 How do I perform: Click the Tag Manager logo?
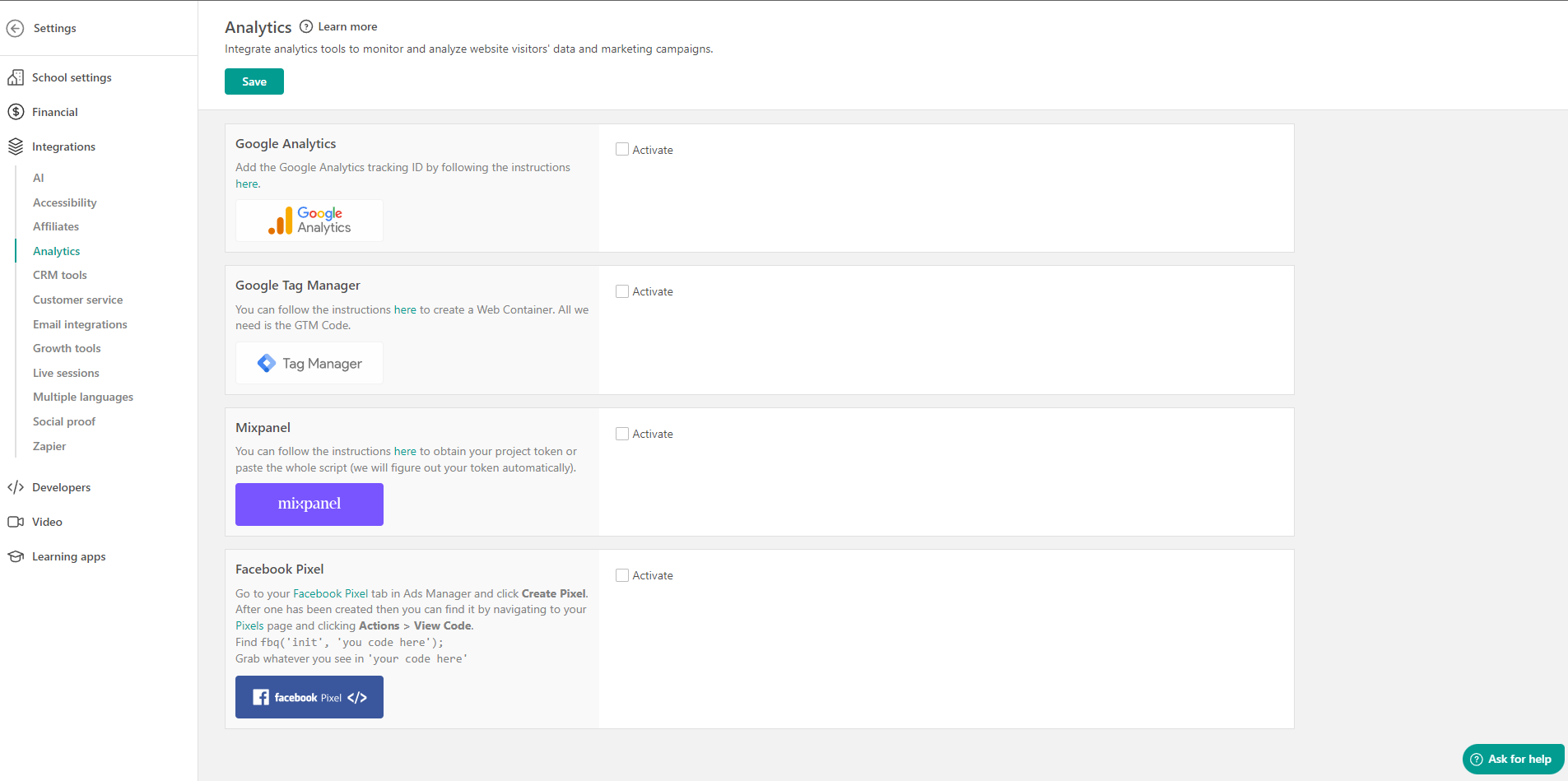(x=309, y=362)
